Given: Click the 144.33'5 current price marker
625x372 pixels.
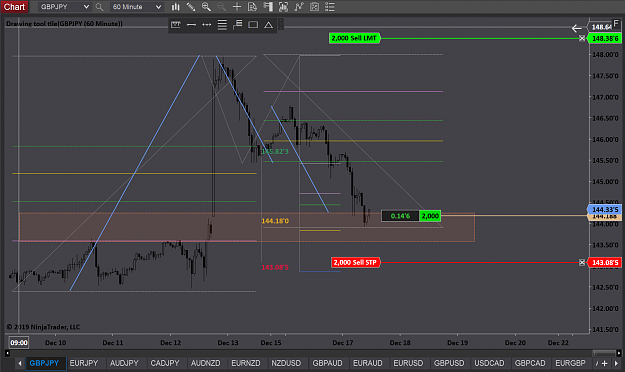Looking at the screenshot, I should point(605,209).
